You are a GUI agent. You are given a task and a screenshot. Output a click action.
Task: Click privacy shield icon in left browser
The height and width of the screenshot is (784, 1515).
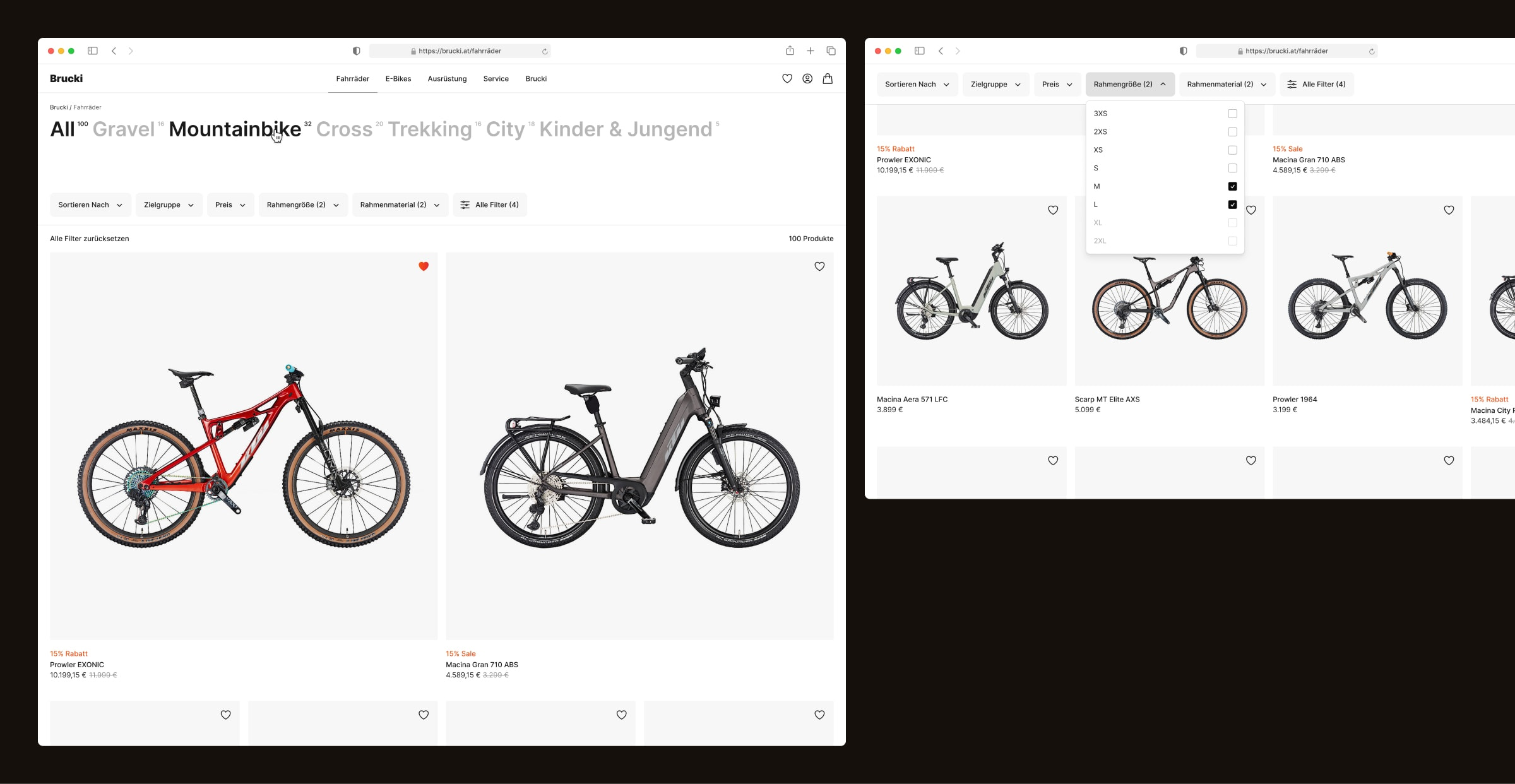356,50
